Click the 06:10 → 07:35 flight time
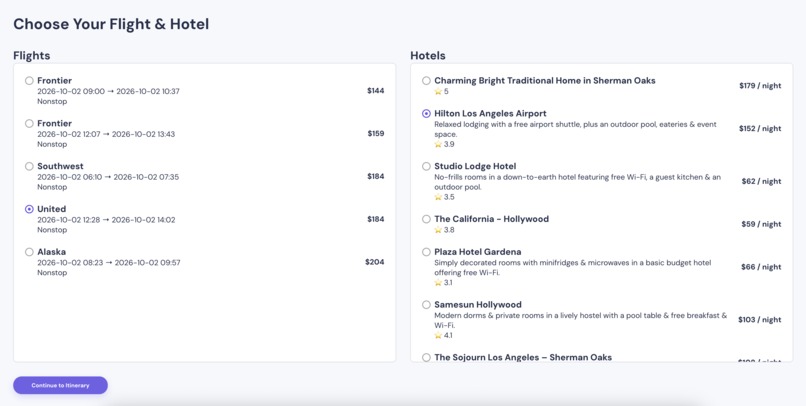 (108, 177)
